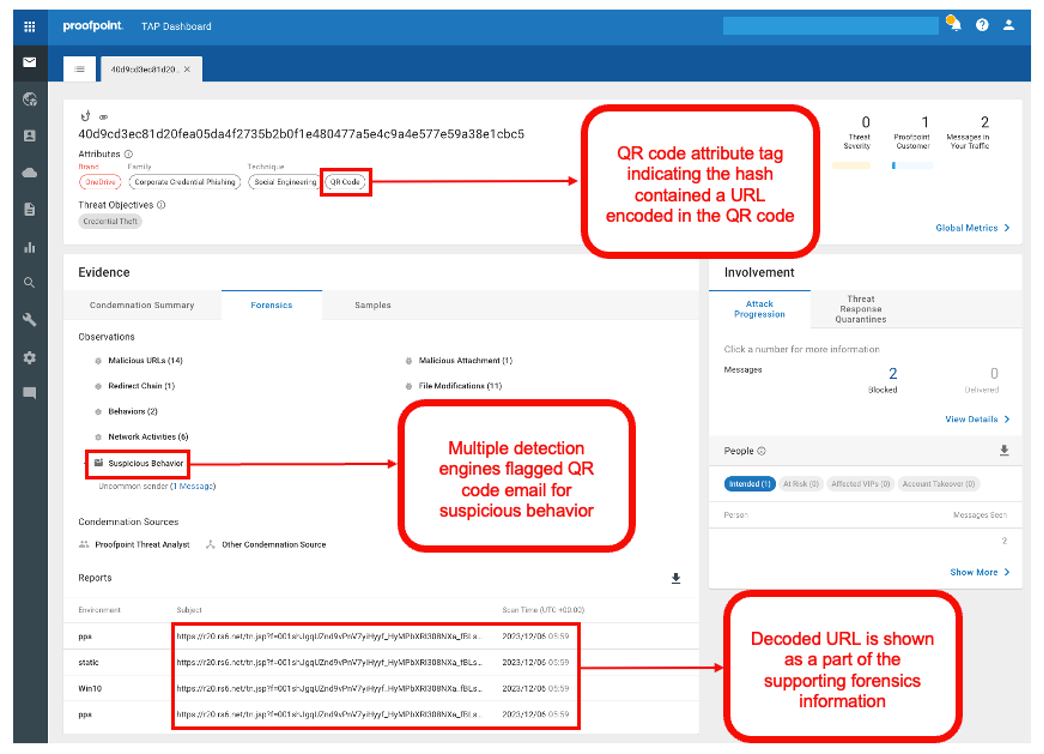Open the notifications bell
1044x754 pixels.
(x=953, y=24)
